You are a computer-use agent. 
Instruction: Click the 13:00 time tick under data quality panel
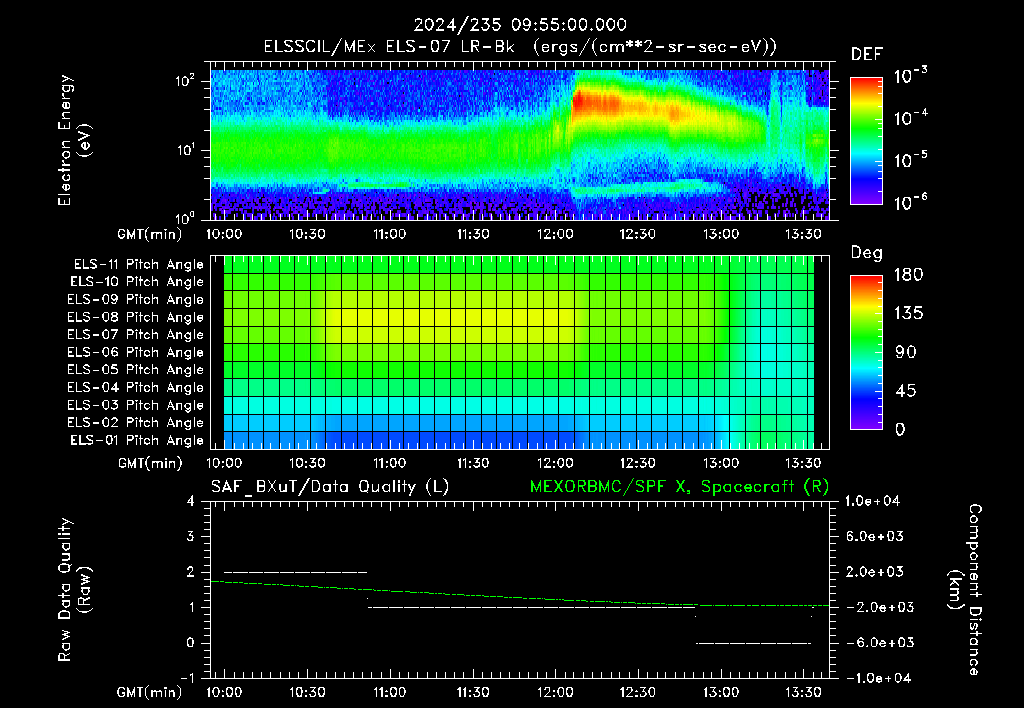coord(720,692)
